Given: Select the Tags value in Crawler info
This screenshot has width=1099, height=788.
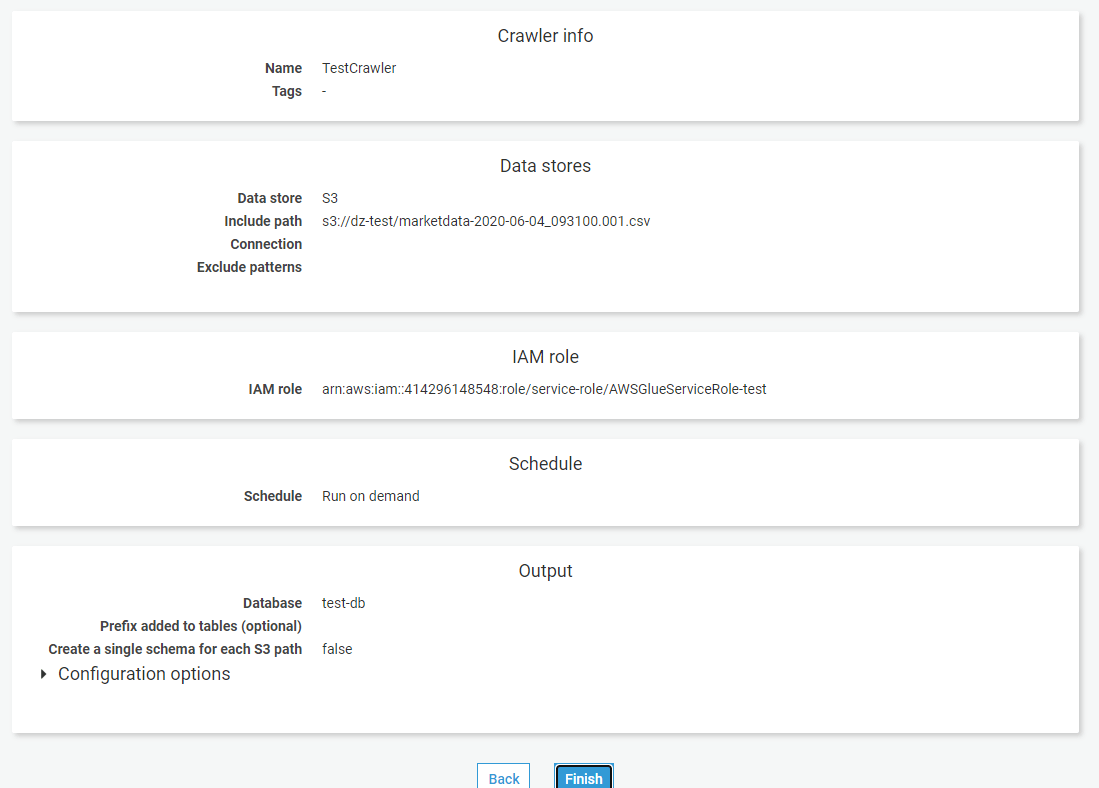Looking at the screenshot, I should coord(323,91).
